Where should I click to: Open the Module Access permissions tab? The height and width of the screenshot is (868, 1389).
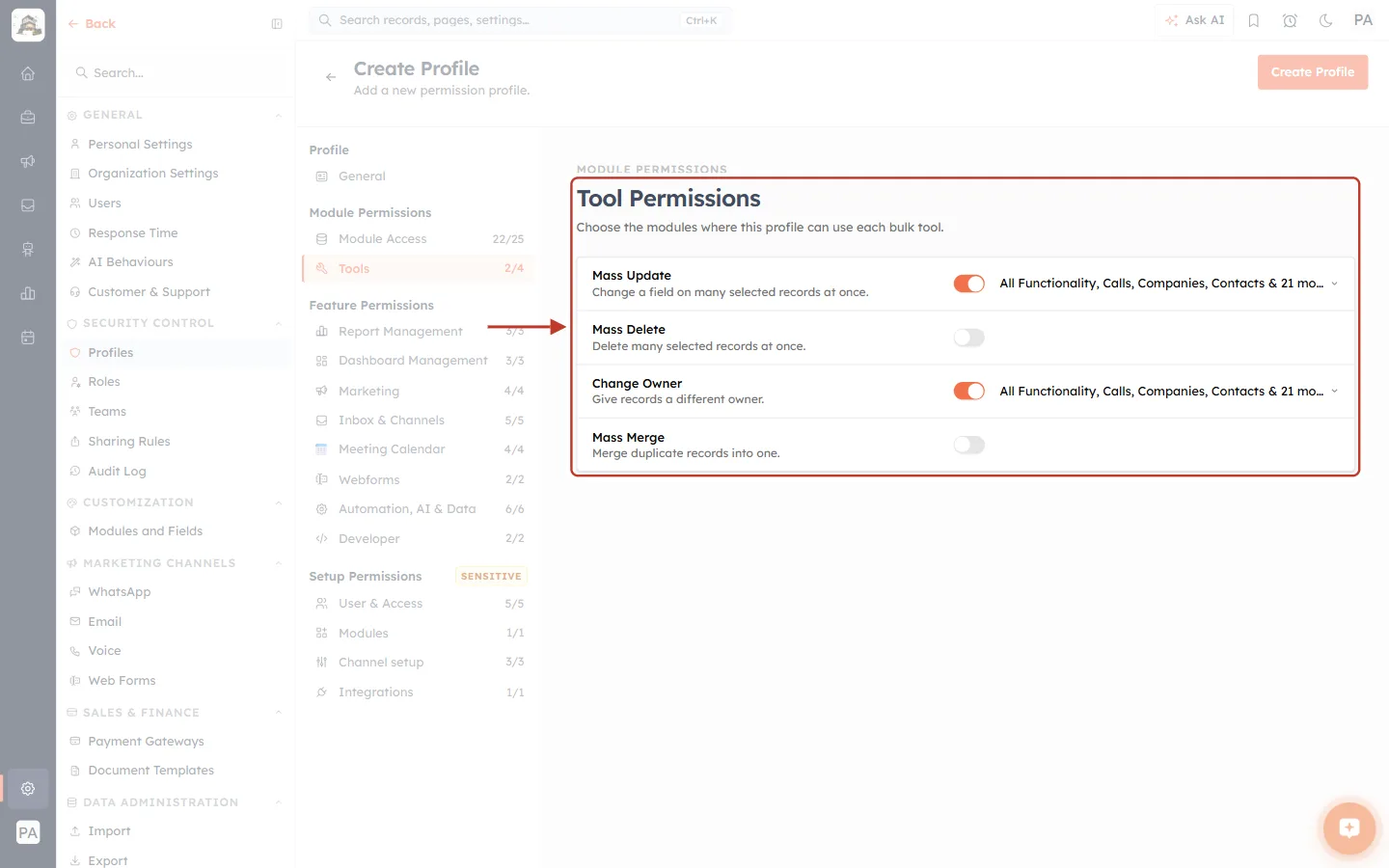click(x=419, y=239)
